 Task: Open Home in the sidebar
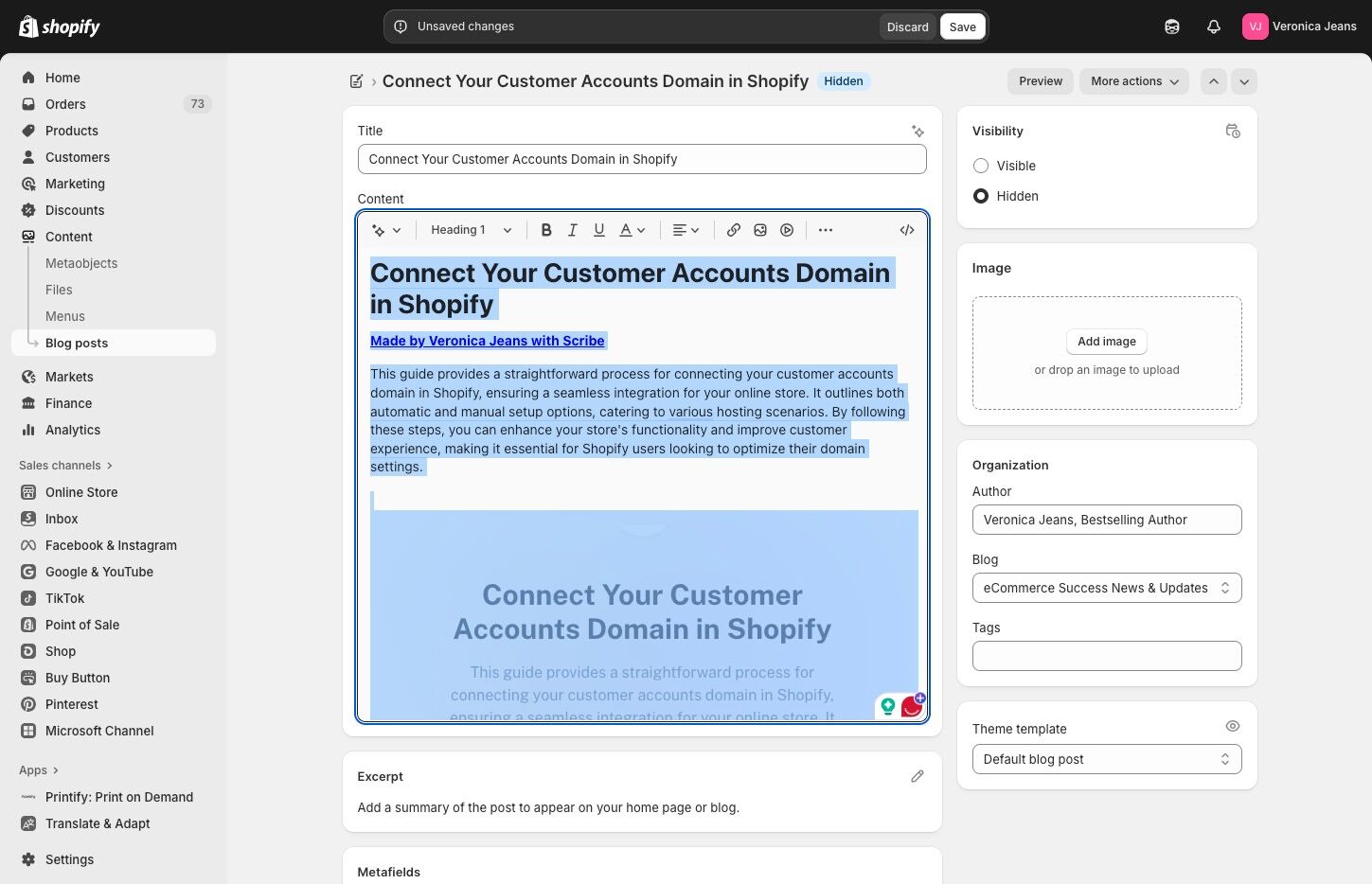(114, 78)
